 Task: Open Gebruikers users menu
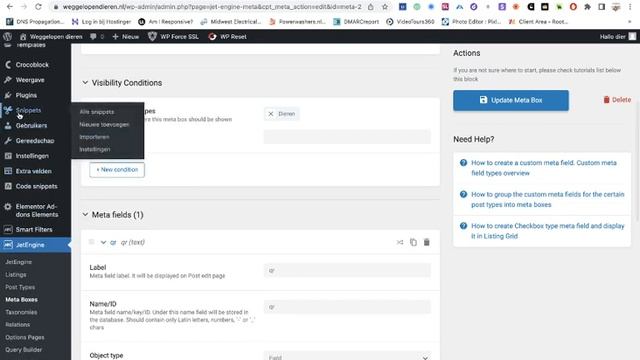(x=31, y=126)
